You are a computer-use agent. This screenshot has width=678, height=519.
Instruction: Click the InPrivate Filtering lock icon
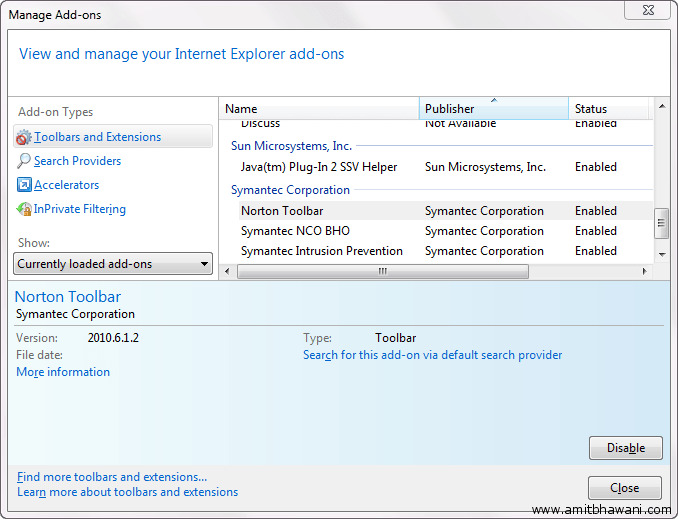[x=24, y=209]
